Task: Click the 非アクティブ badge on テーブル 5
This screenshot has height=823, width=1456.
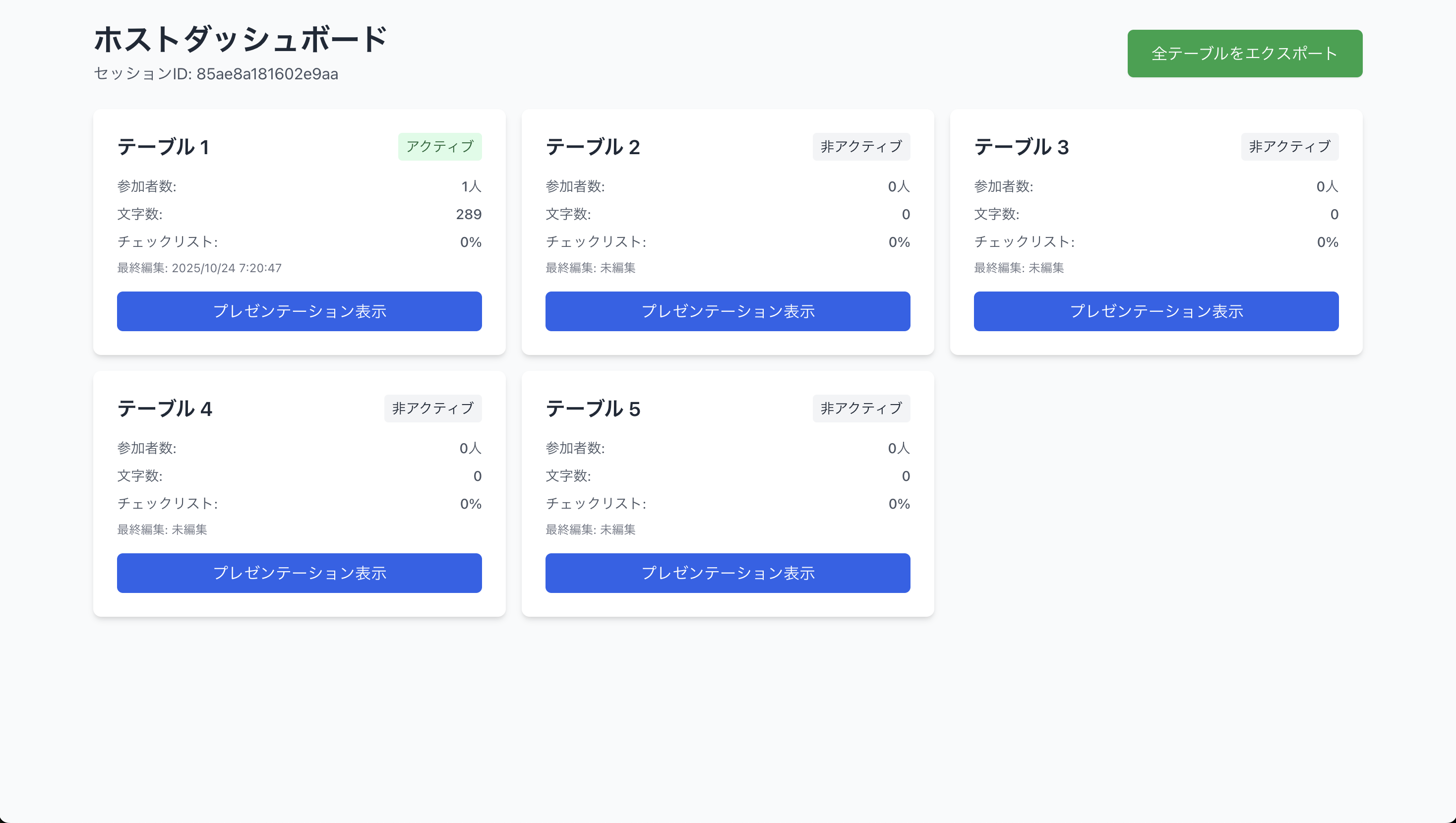Action: [861, 409]
